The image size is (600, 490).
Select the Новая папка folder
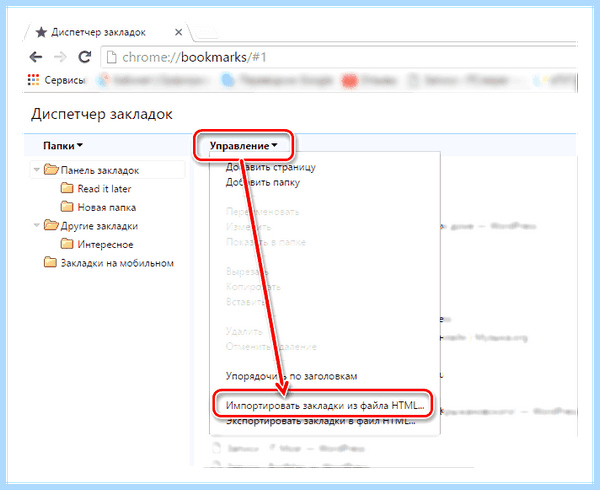click(x=98, y=207)
